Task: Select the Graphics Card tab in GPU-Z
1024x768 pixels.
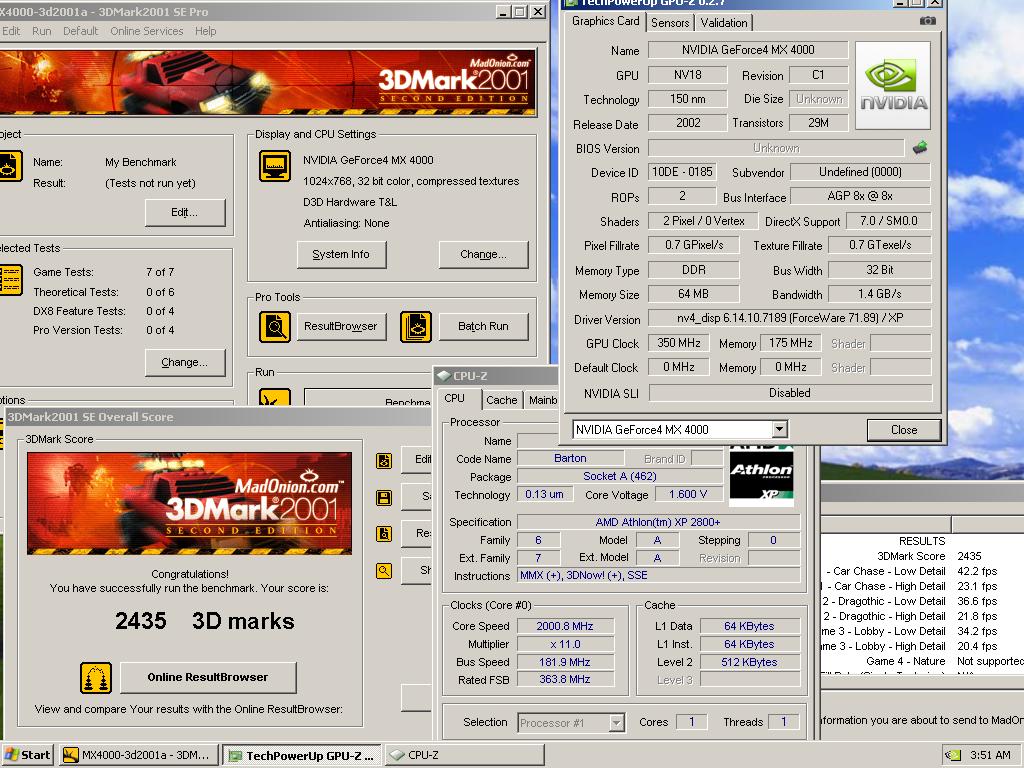Action: point(605,21)
